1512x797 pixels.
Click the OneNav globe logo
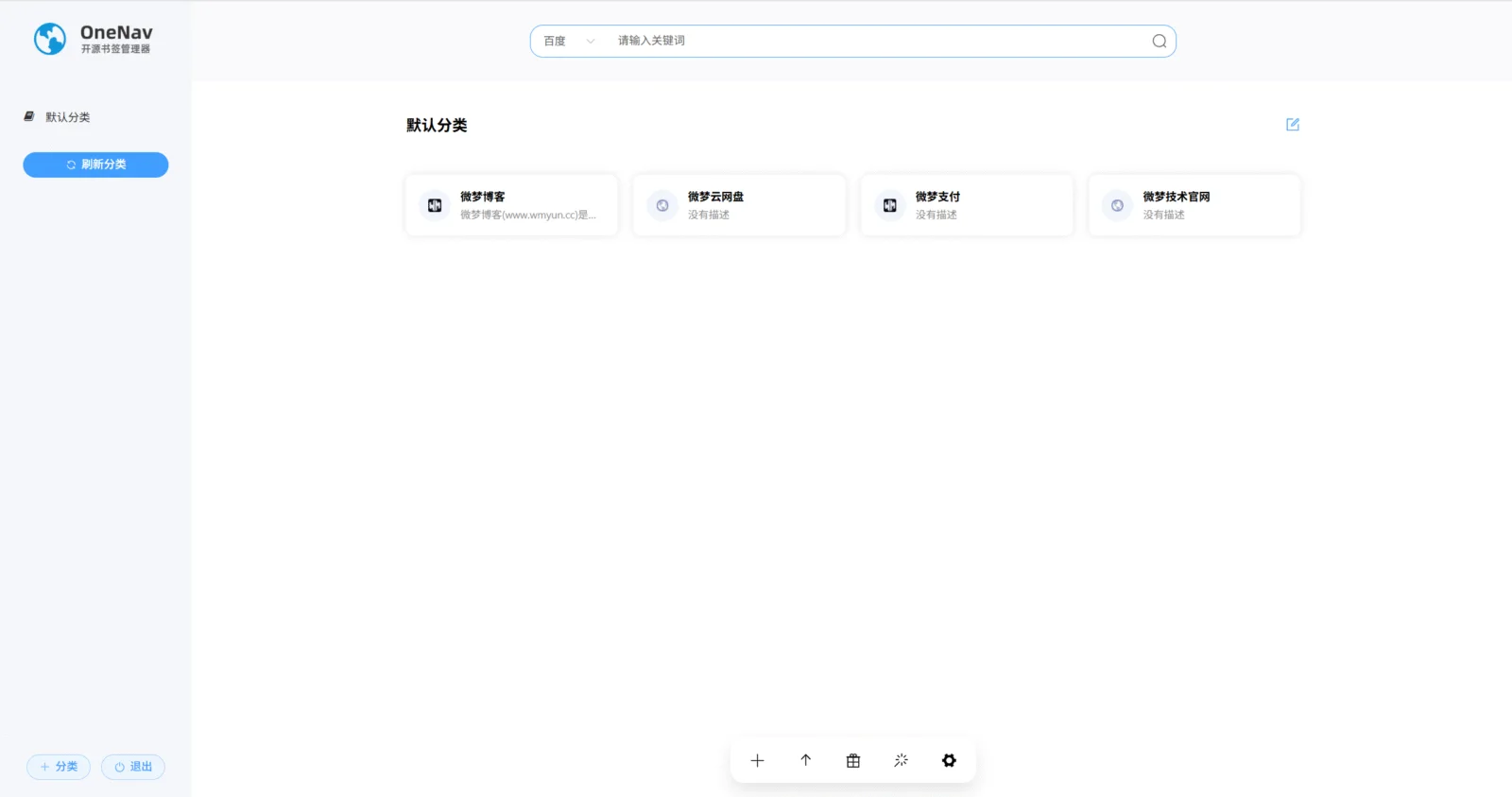click(x=50, y=39)
